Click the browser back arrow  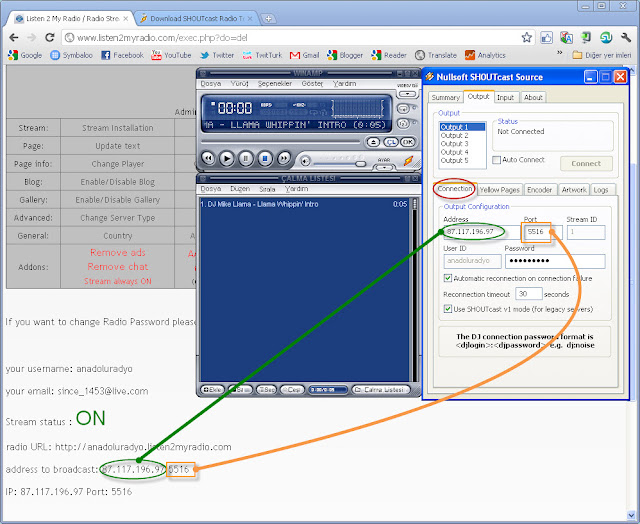14,38
